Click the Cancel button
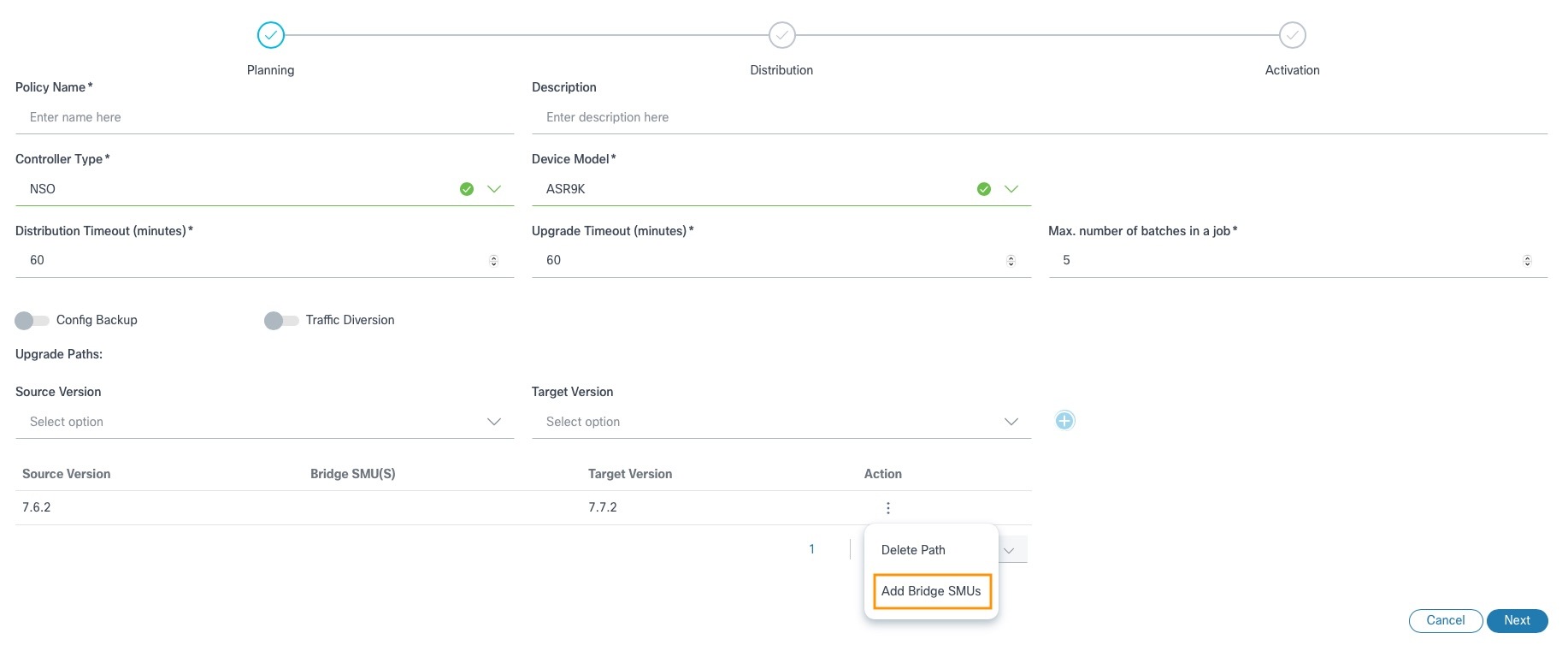 [1445, 620]
